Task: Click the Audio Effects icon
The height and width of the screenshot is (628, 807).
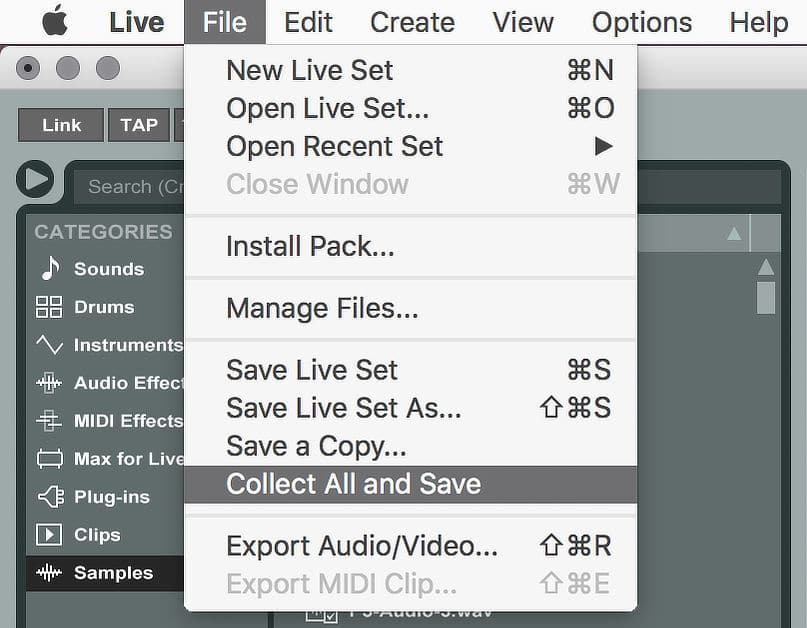Action: pyautogui.click(x=49, y=383)
